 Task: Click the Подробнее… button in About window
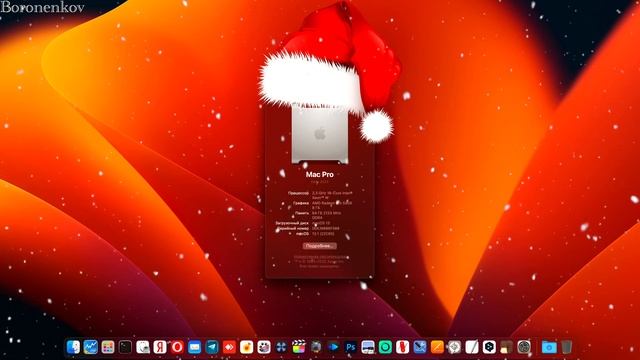pos(320,246)
